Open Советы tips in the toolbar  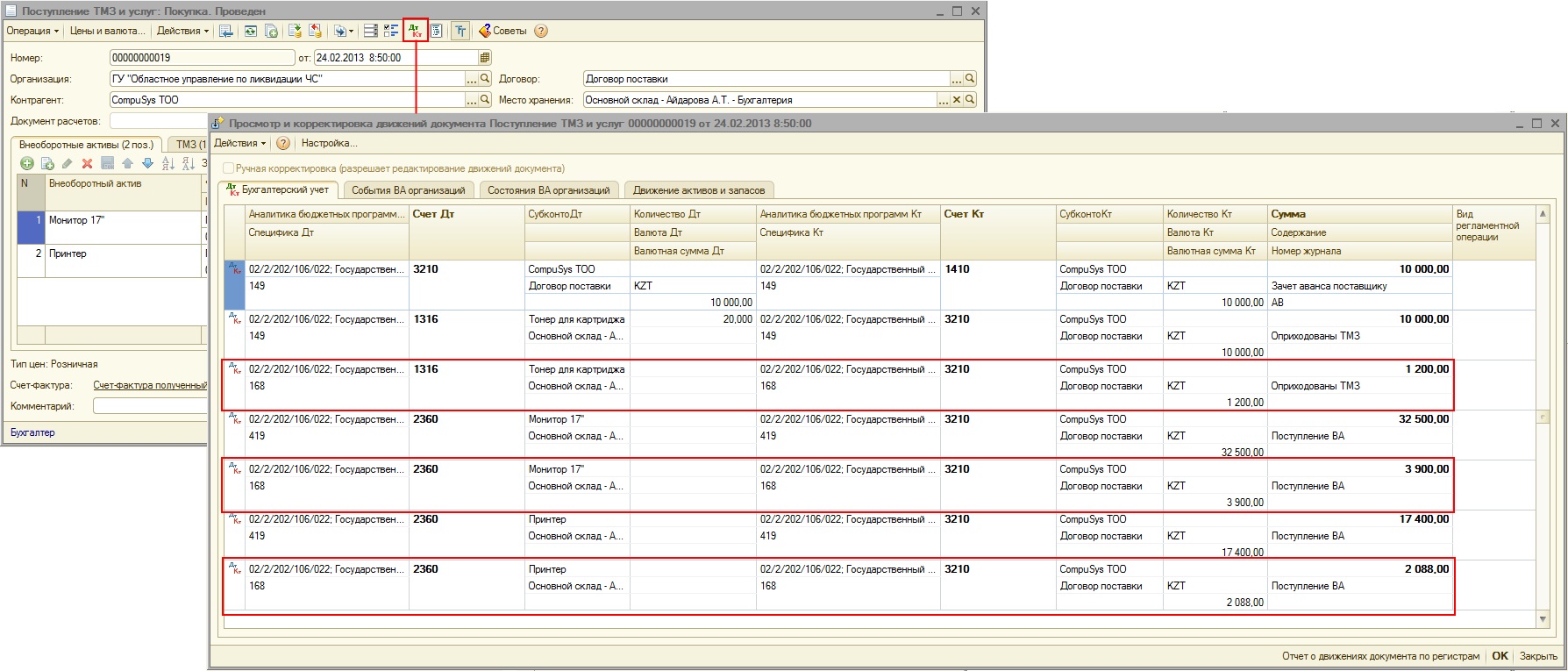tap(502, 31)
